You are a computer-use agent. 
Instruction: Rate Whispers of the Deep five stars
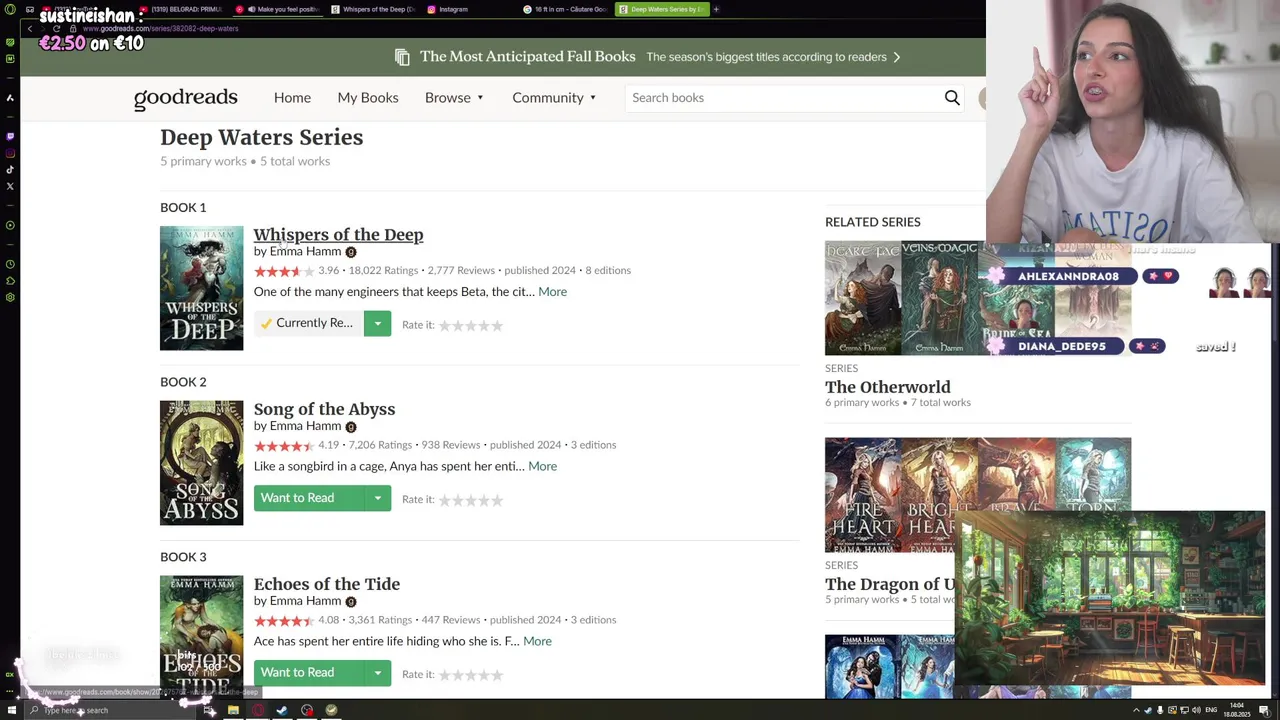click(x=496, y=325)
